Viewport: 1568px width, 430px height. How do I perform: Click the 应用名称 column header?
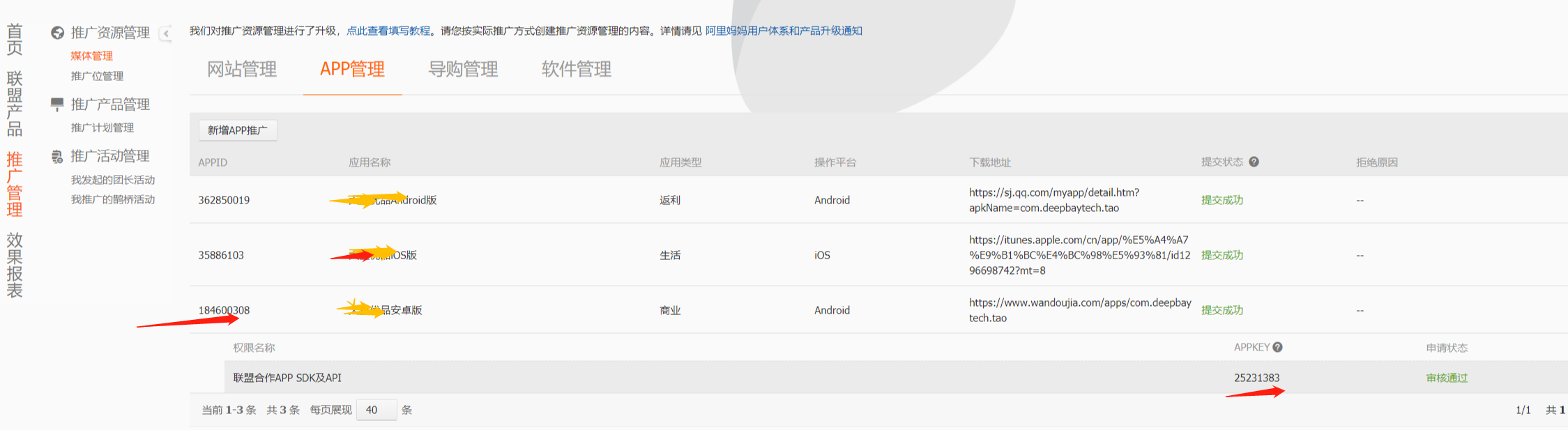[x=370, y=162]
